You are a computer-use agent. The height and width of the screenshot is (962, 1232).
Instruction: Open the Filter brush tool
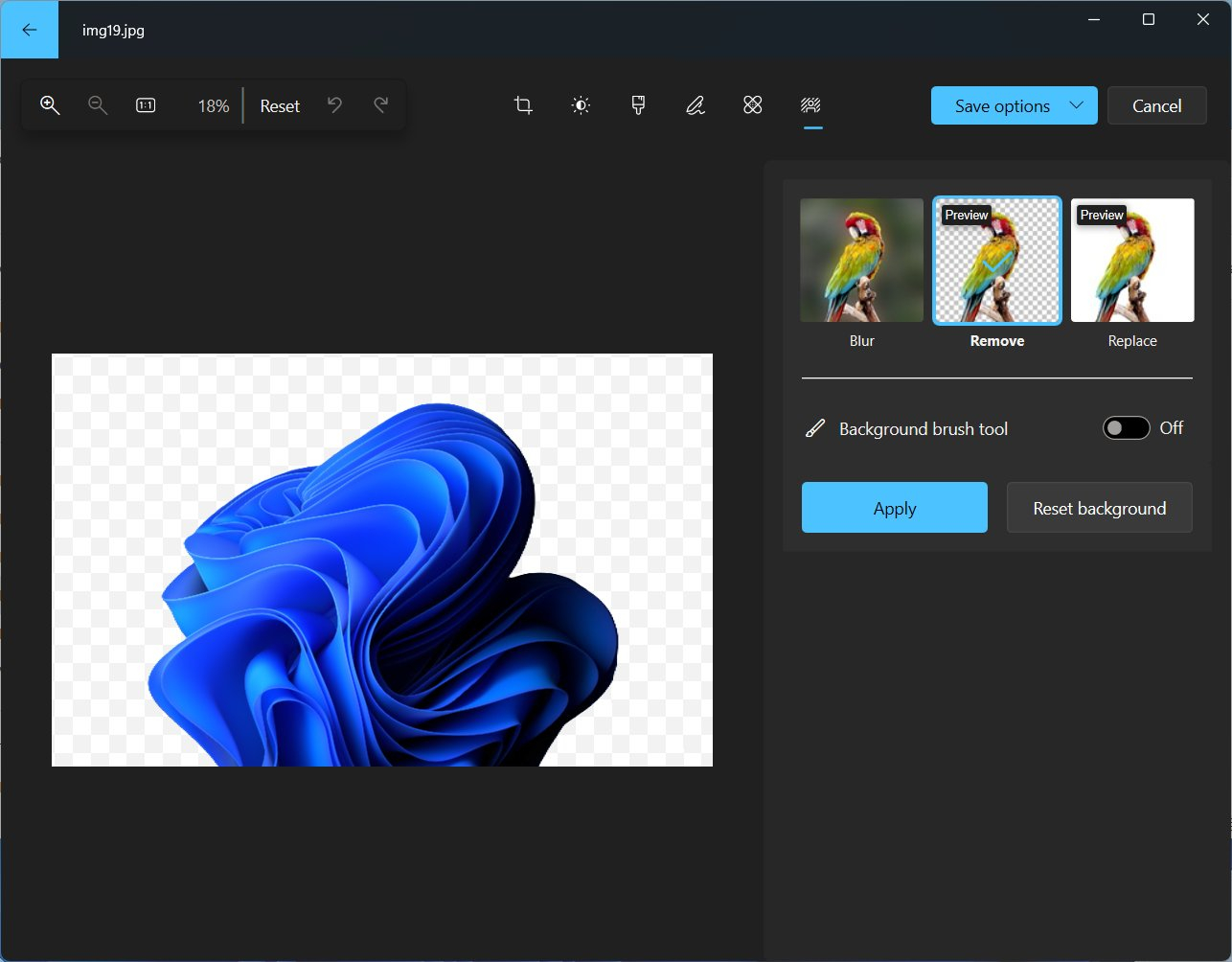point(638,105)
